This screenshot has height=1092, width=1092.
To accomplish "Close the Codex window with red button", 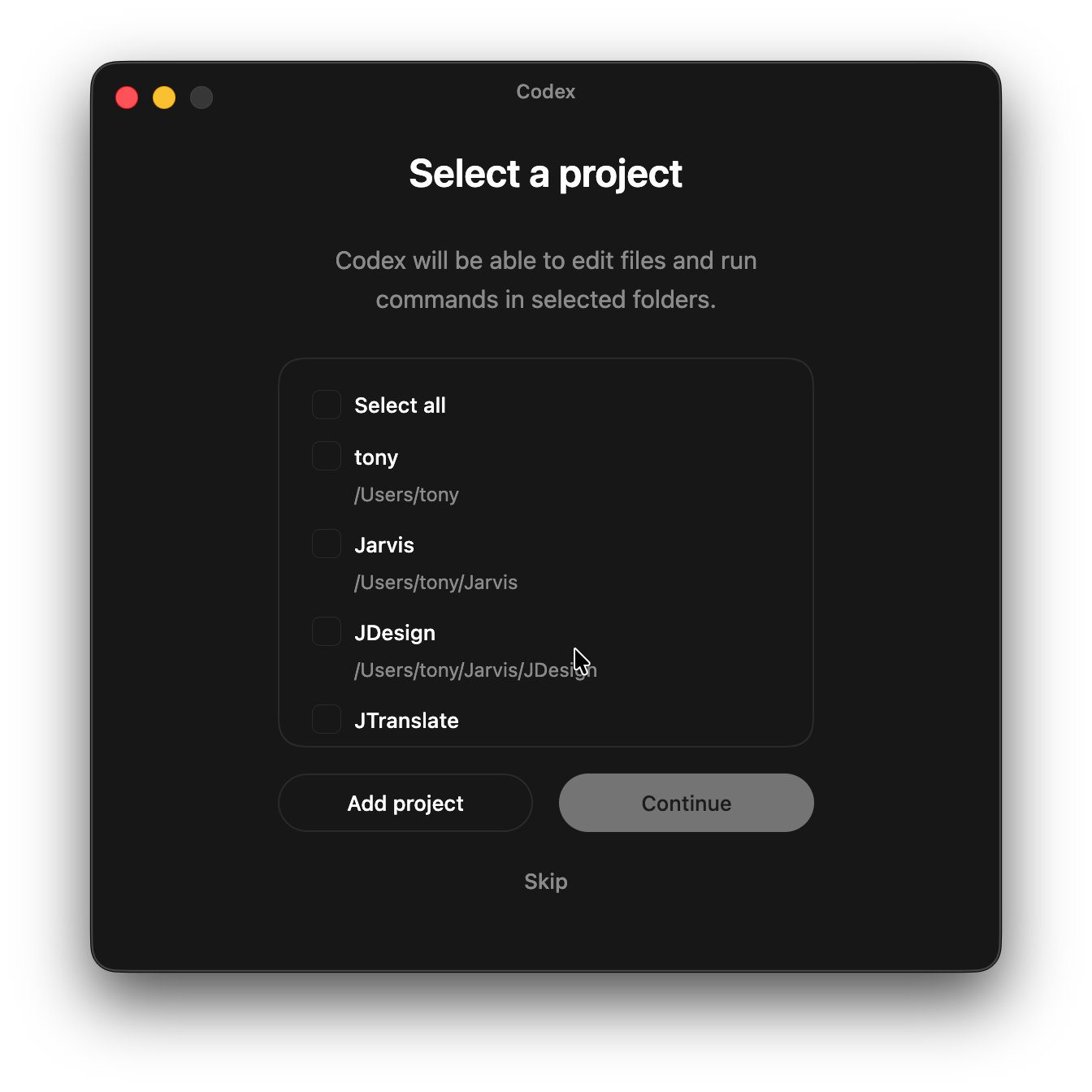I will (127, 97).
